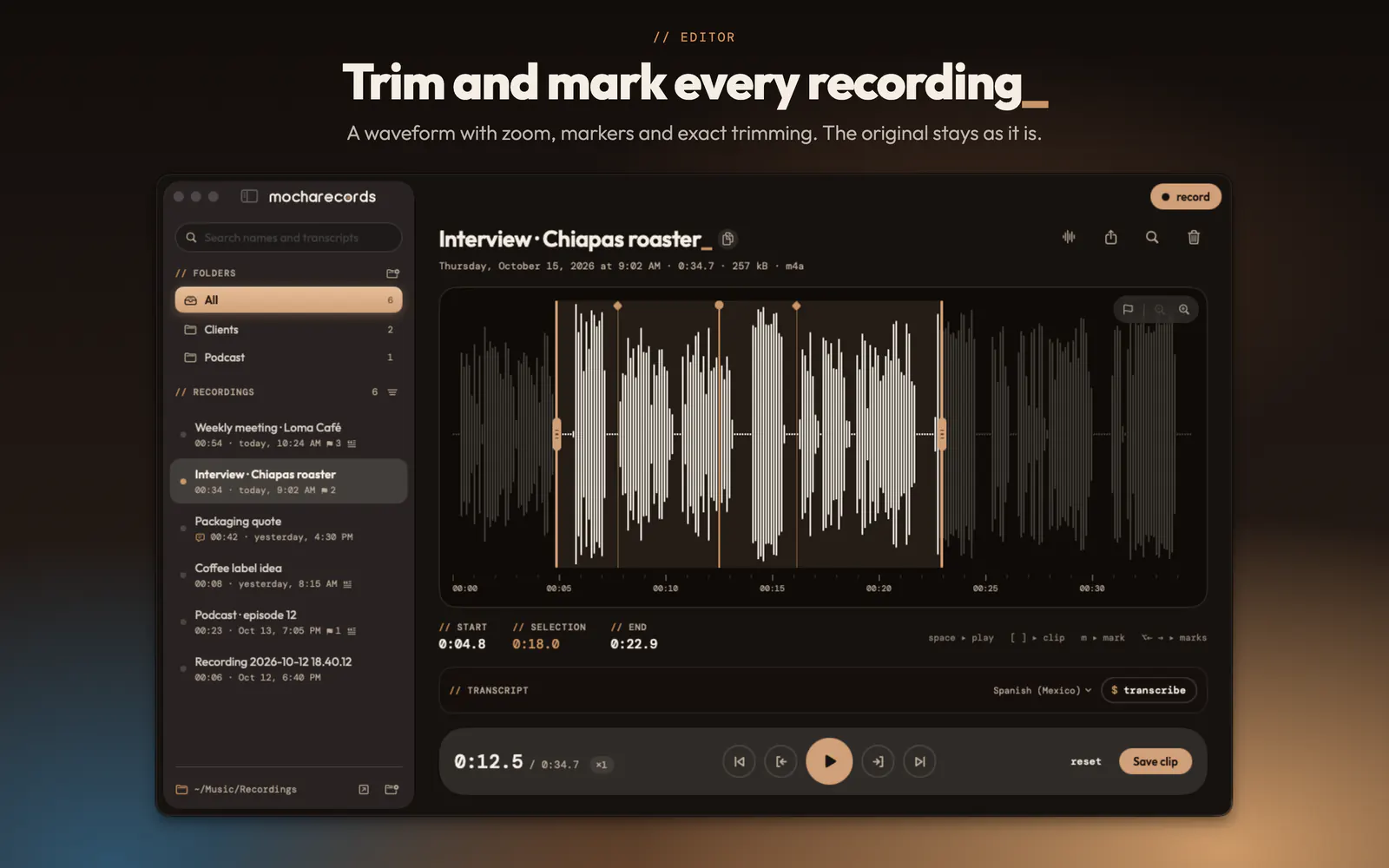This screenshot has height=868, width=1389.
Task: Click the 00:25 mark on the timeline
Action: click(985, 589)
